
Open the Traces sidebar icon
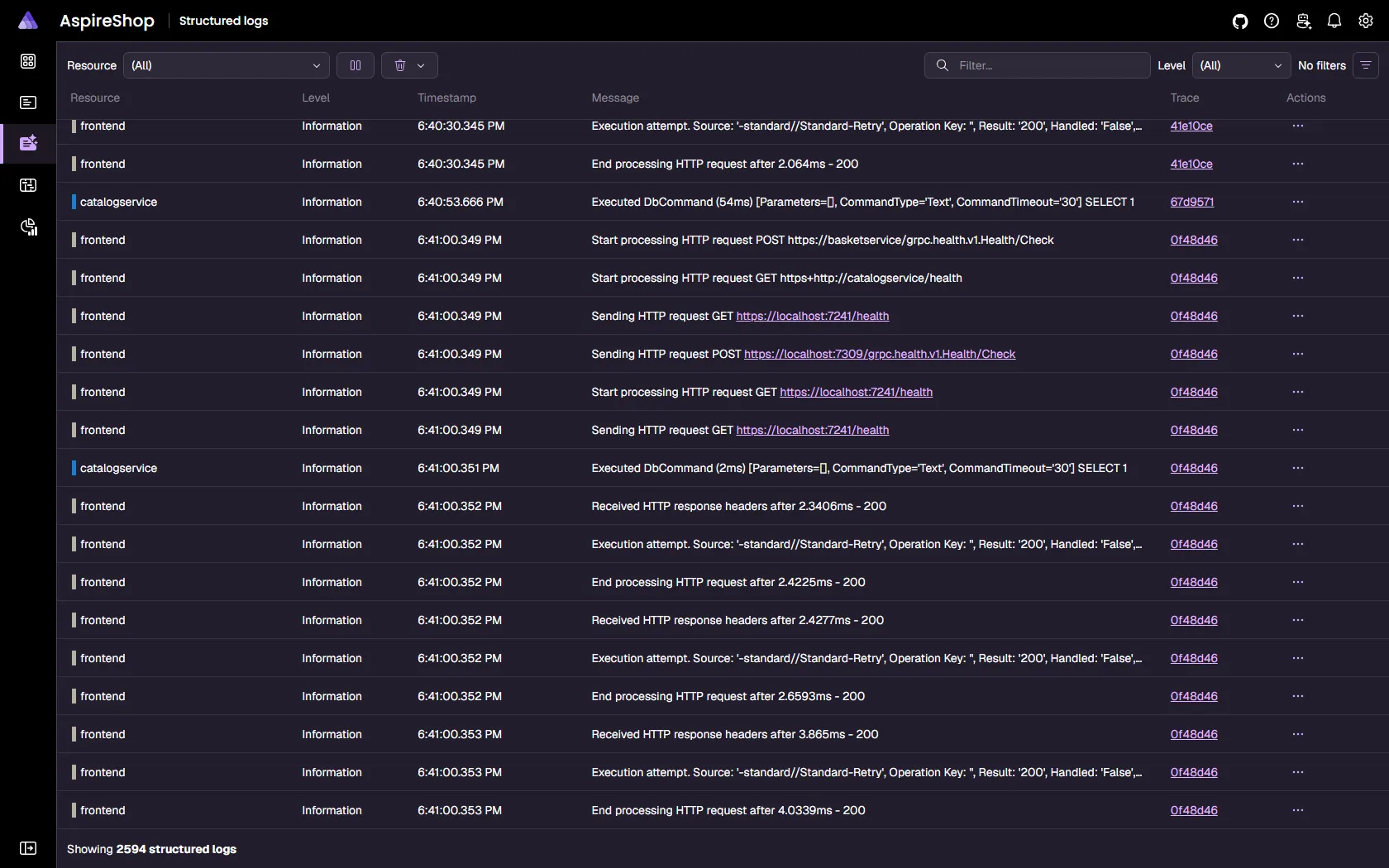pyautogui.click(x=28, y=185)
